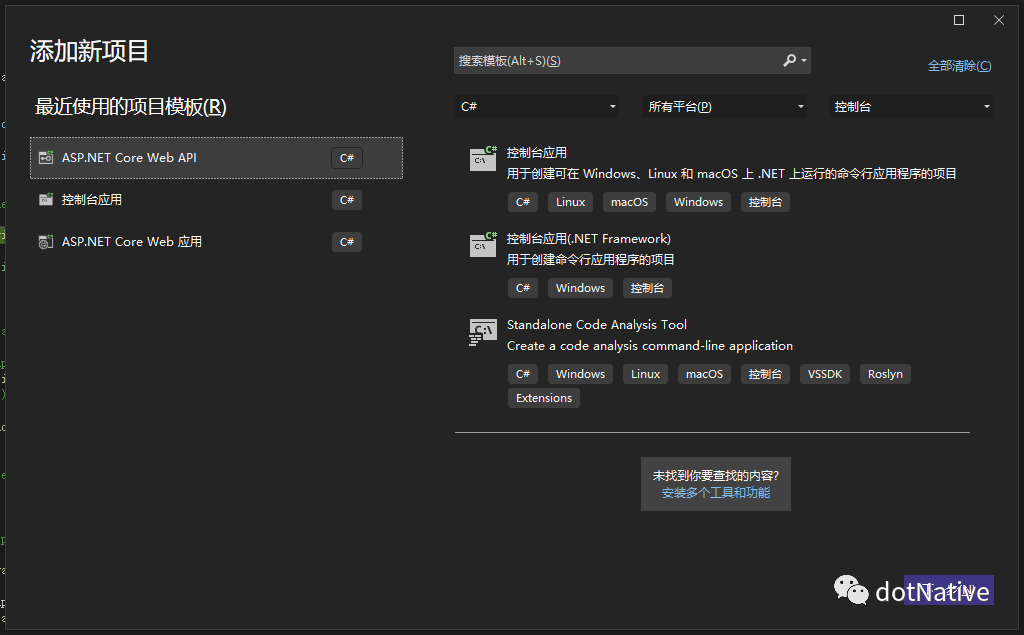Screen dimensions: 1024x635
Task: Click the recent 控制台应用 template icon
Action: [46, 199]
